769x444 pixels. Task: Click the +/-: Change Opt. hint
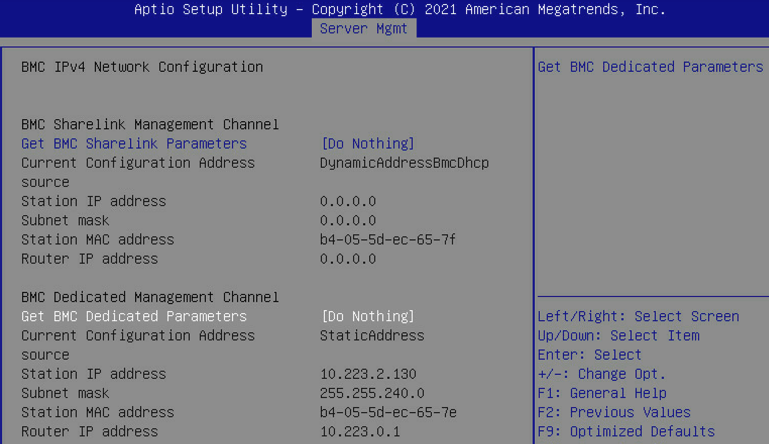[x=602, y=374]
